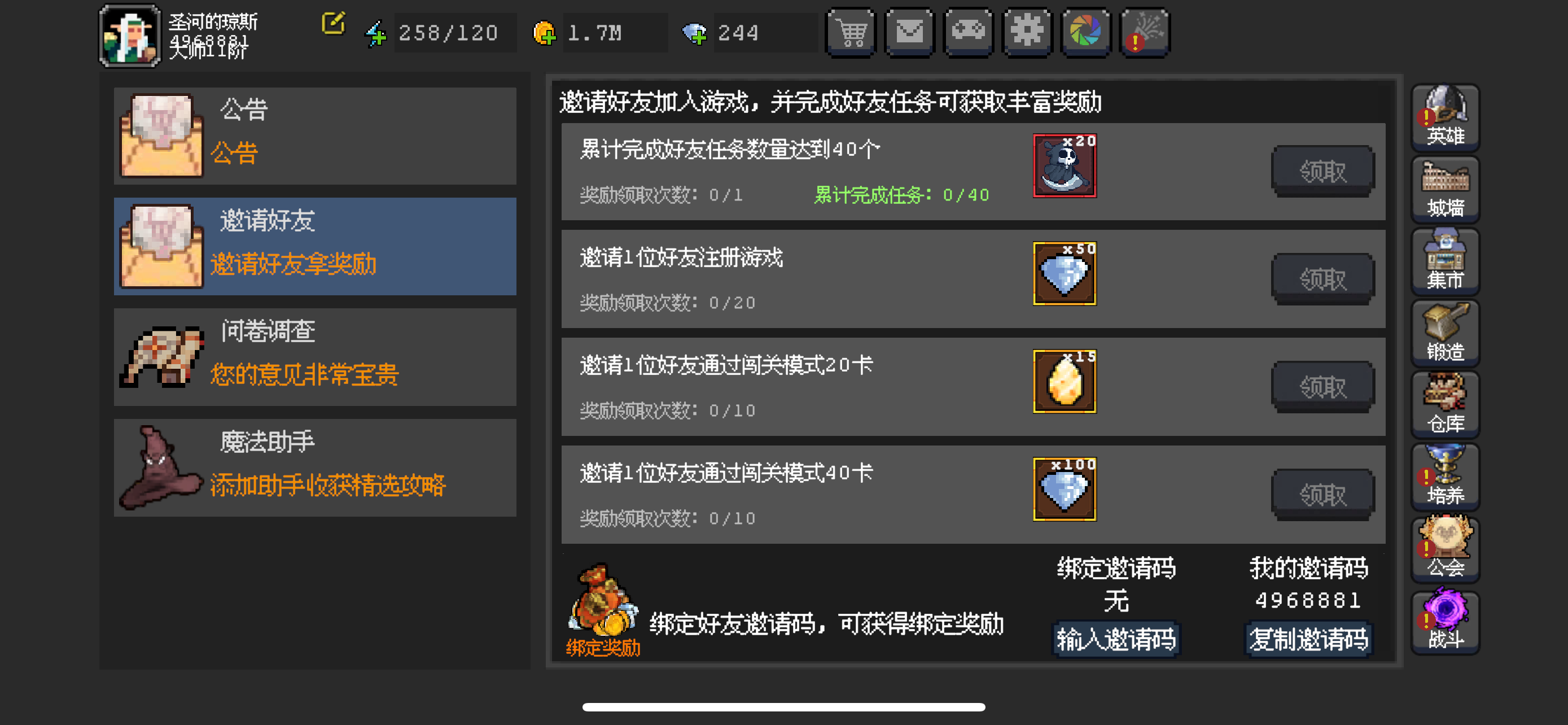This screenshot has height=725, width=1568.
Task: Open the 锻造 forge anvil icon
Action: [1445, 333]
